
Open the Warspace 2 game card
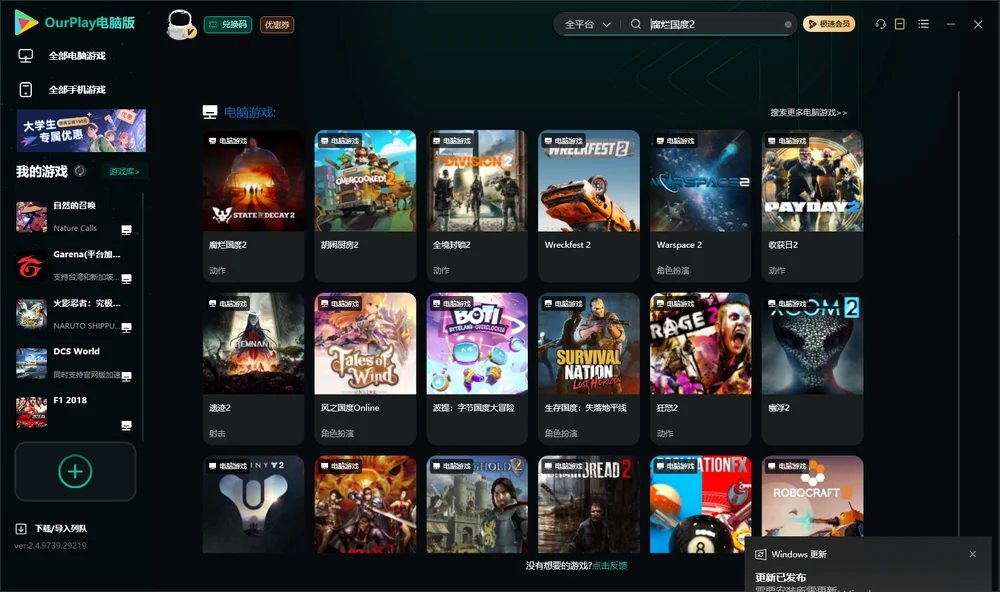(701, 206)
